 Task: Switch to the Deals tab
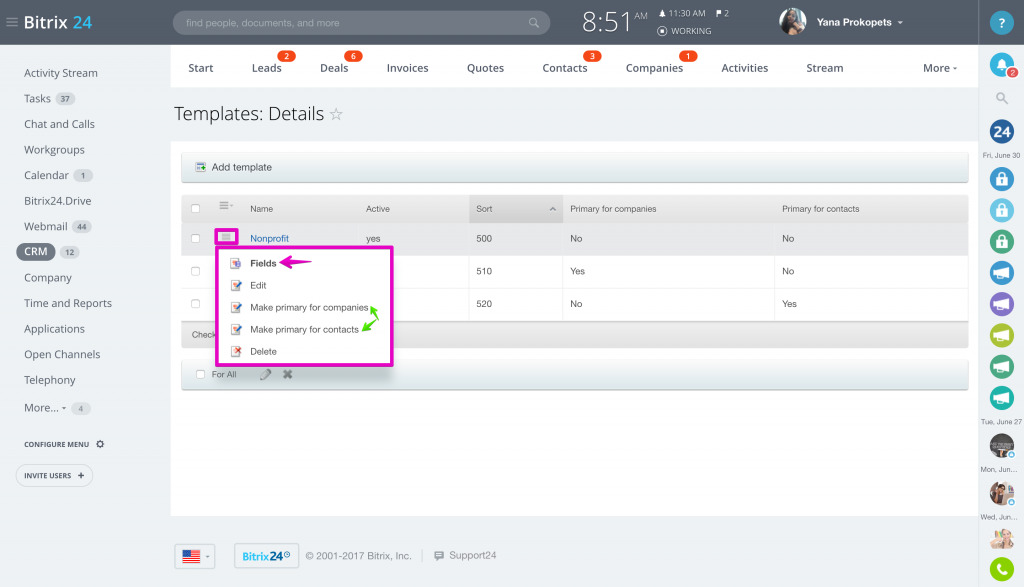pos(334,68)
